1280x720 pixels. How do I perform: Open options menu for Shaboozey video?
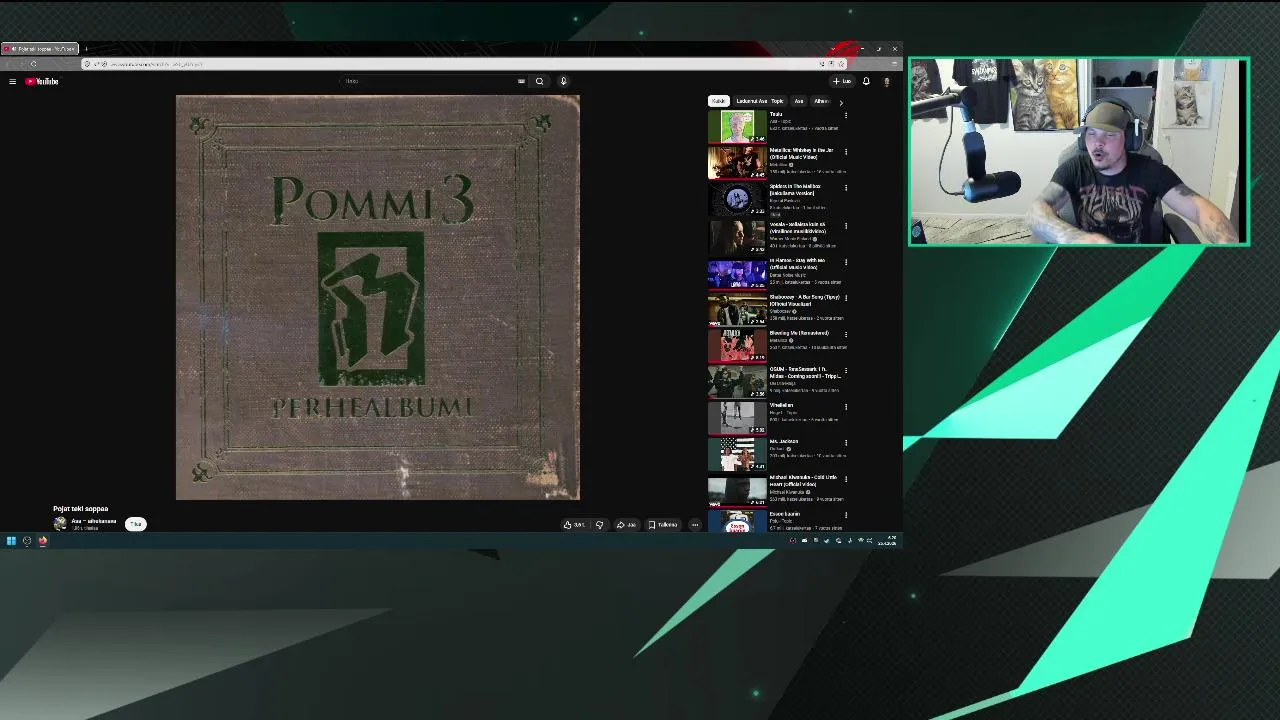coord(846,298)
